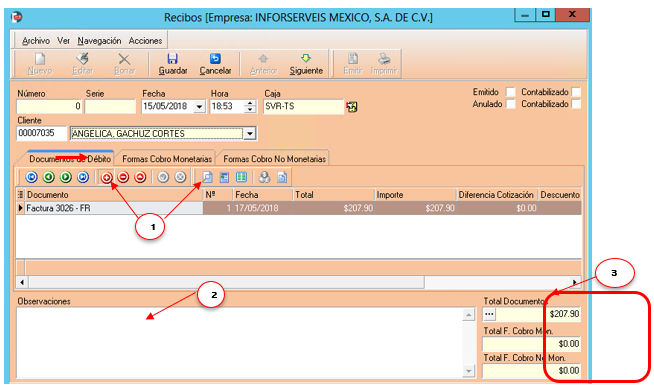Click the form view grid toolbar icon
The width and height of the screenshot is (654, 389).
[x=224, y=177]
